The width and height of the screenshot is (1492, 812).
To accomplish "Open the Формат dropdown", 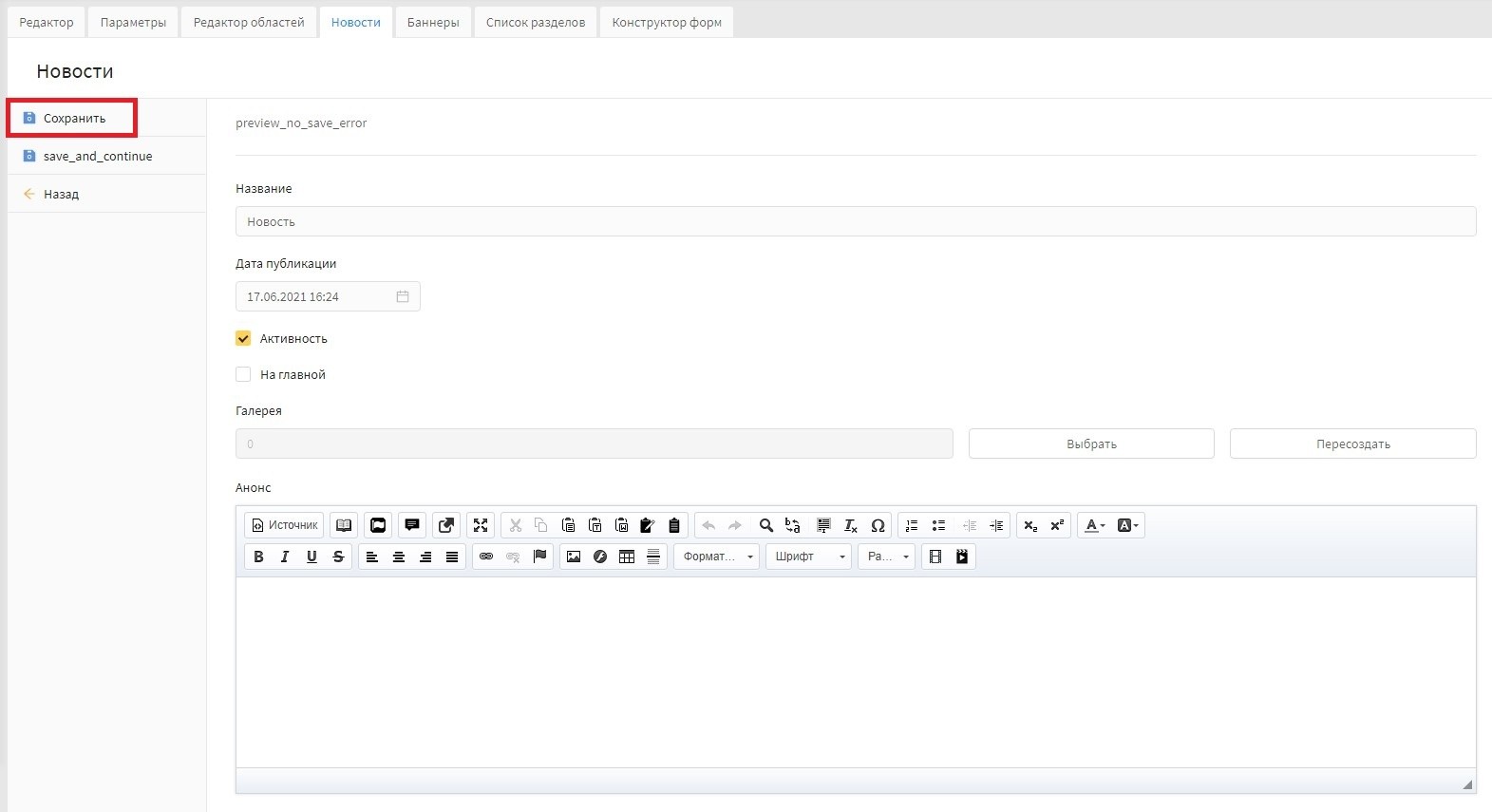I will [717, 557].
